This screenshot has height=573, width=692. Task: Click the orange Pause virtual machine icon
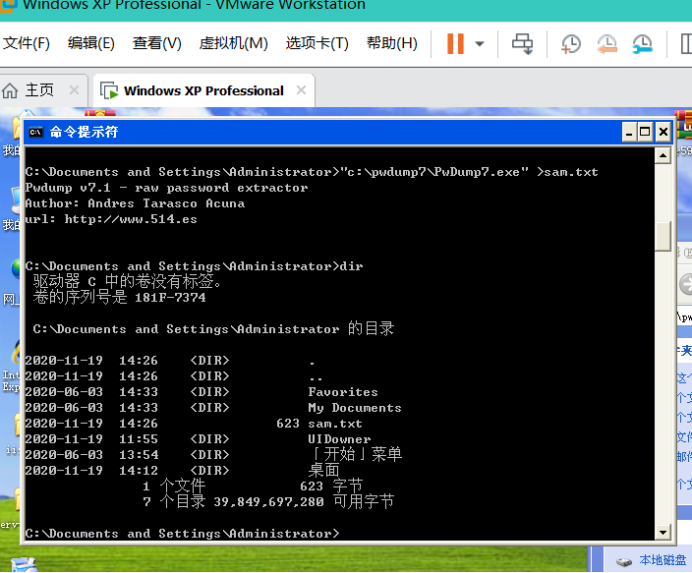(x=455, y=44)
